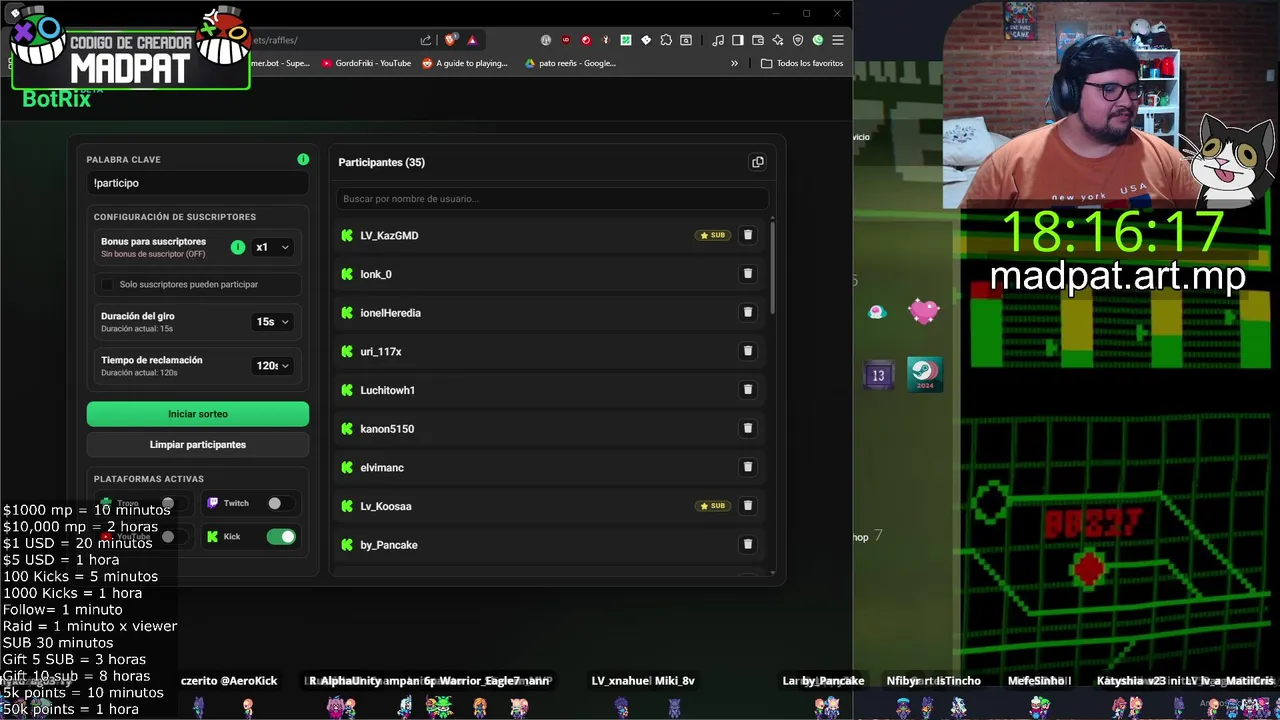Check Solo suscriptores pueden participar
The image size is (1280, 720).
point(107,284)
